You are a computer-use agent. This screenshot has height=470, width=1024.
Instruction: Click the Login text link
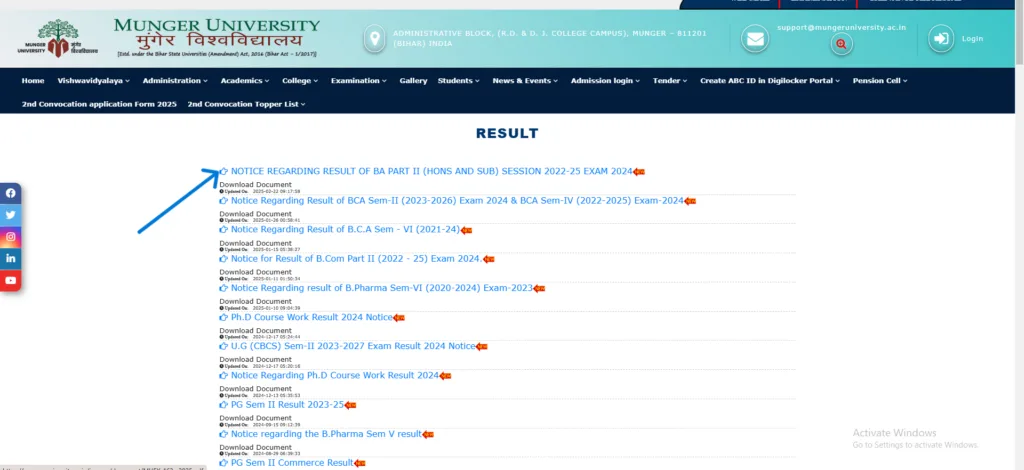(x=972, y=39)
